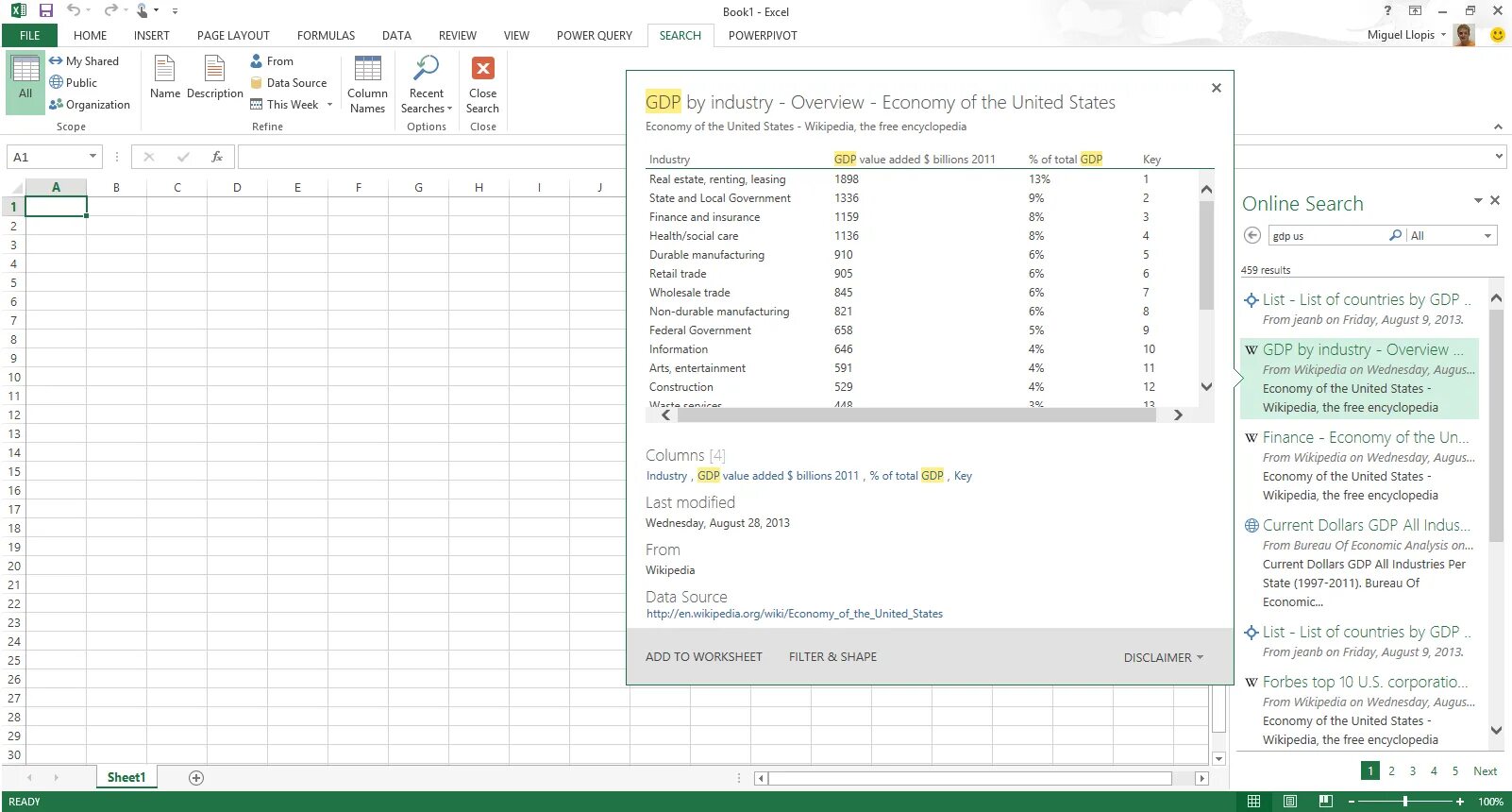Save the workbook from quick access toolbar

(45, 10)
